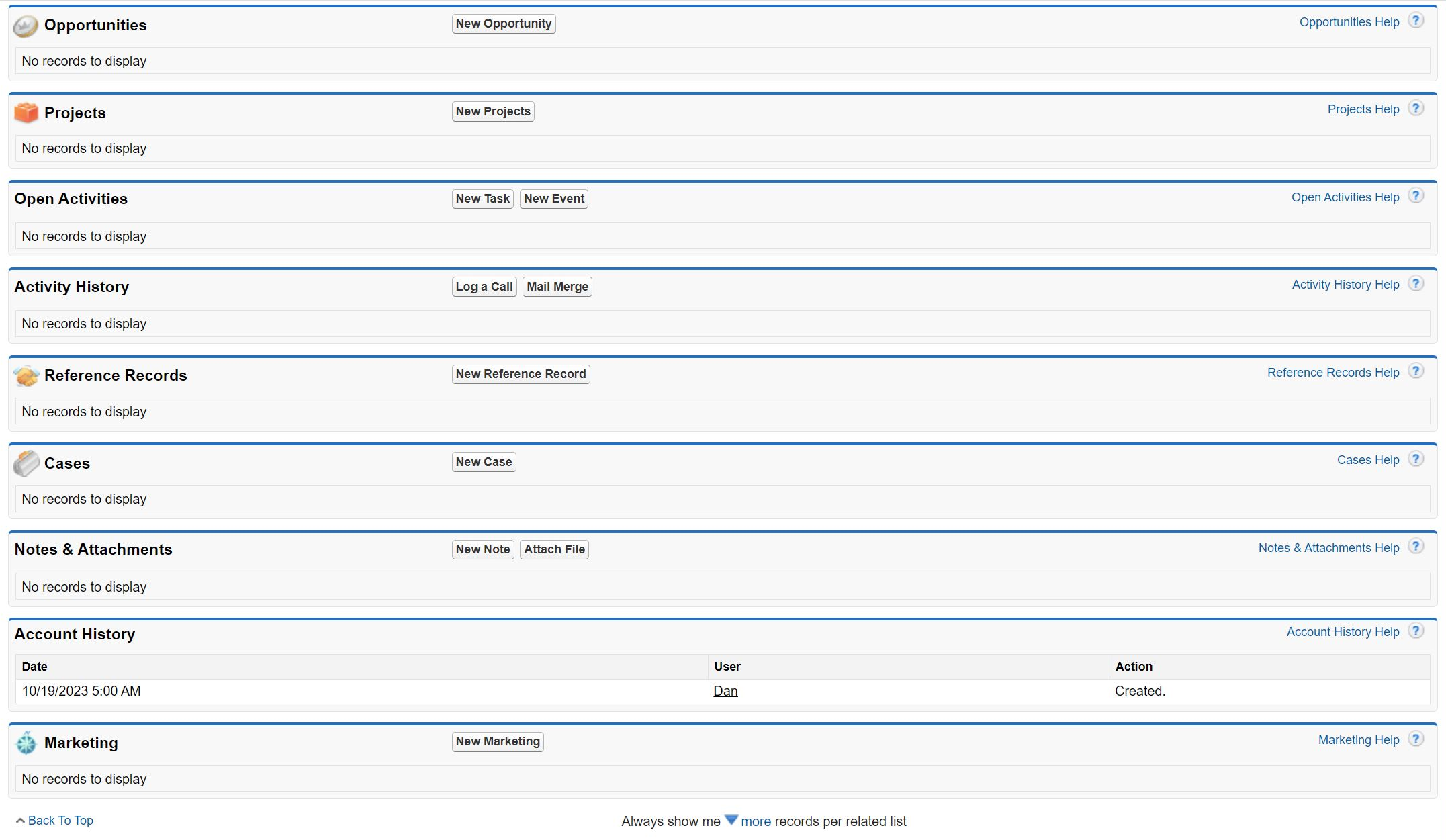
Task: Click the New Projects button
Action: click(493, 111)
